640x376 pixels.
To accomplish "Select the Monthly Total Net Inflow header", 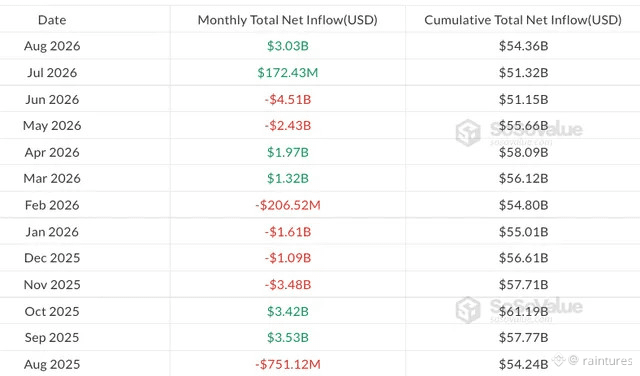I will (287, 20).
